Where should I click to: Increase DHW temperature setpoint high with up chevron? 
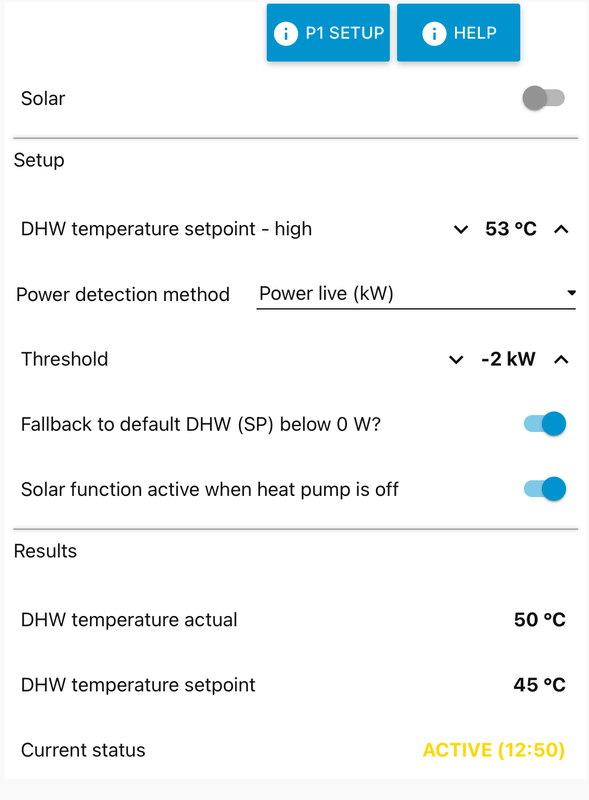[561, 230]
